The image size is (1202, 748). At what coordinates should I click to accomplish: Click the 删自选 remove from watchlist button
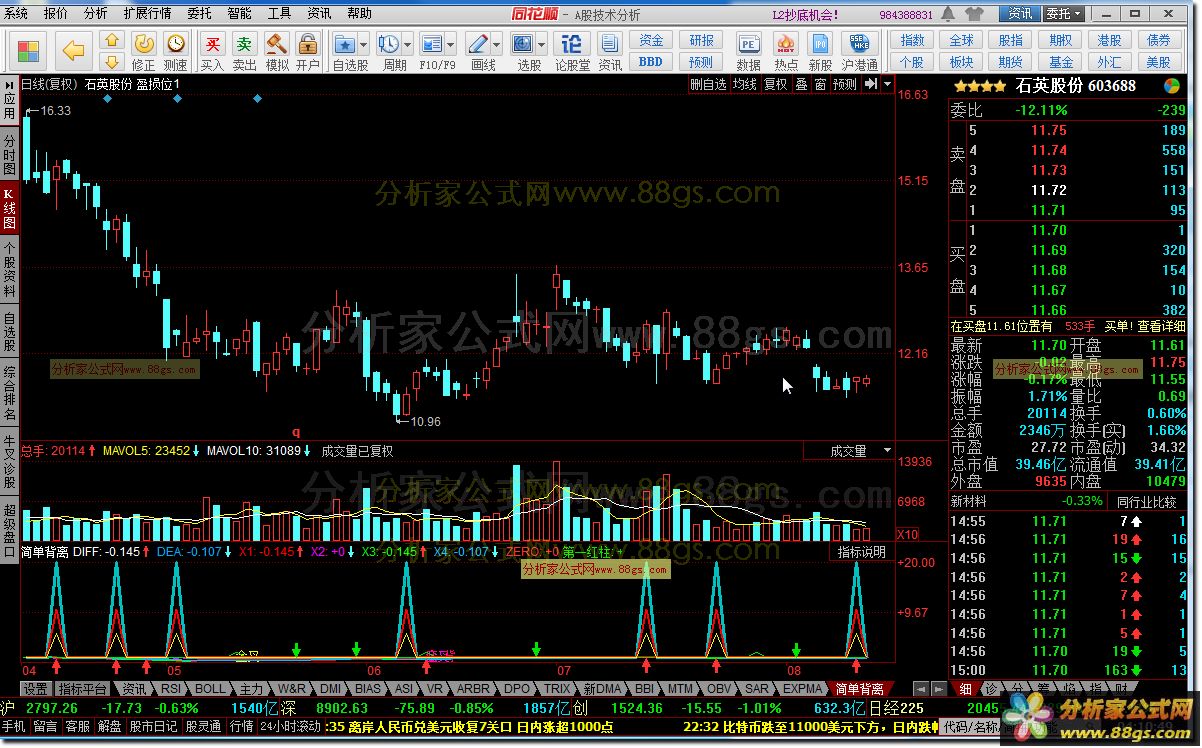(709, 85)
